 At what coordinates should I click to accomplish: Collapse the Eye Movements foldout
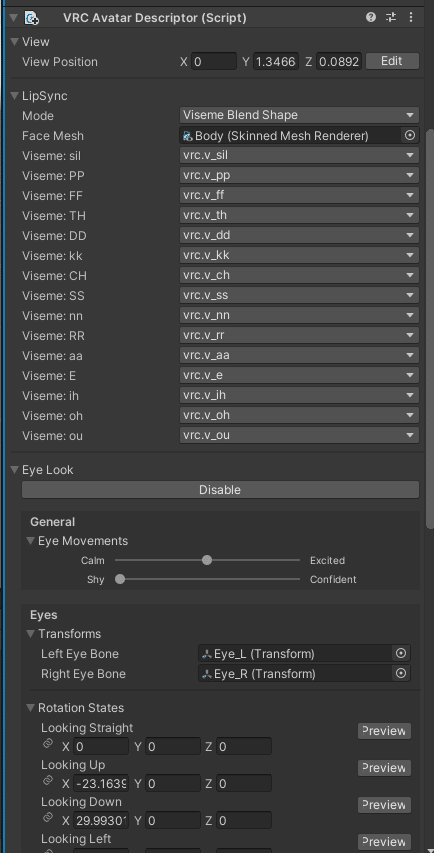click(x=31, y=541)
